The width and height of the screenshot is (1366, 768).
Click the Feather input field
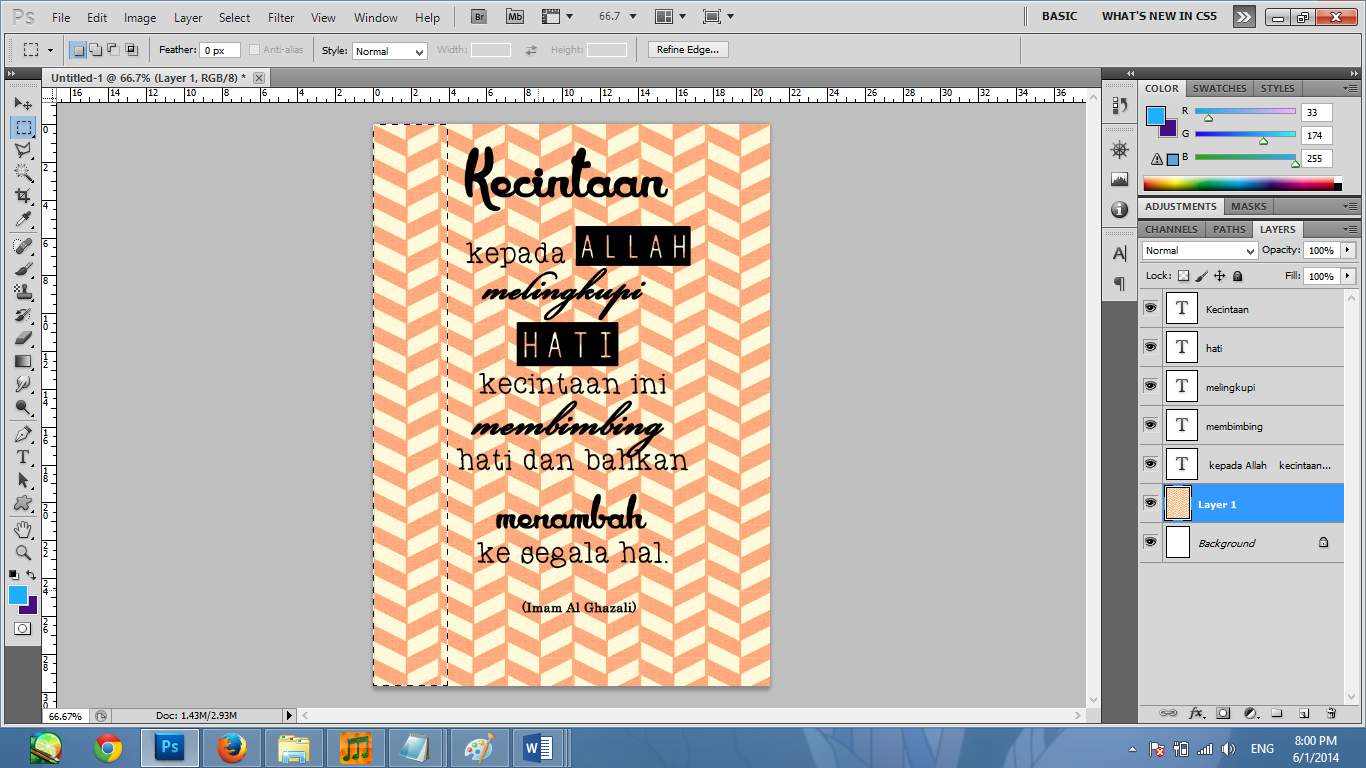(x=219, y=50)
